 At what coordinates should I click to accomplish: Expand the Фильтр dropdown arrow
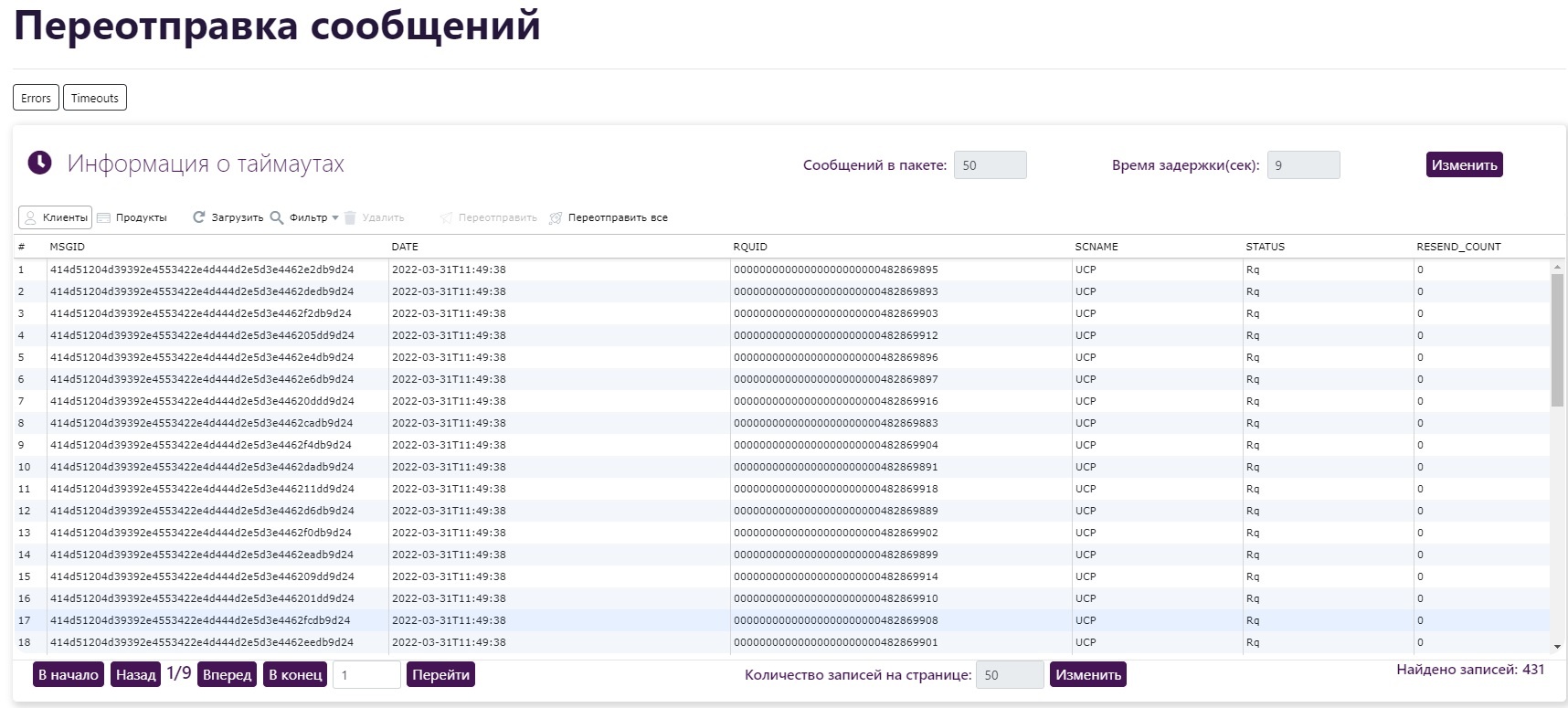point(335,218)
